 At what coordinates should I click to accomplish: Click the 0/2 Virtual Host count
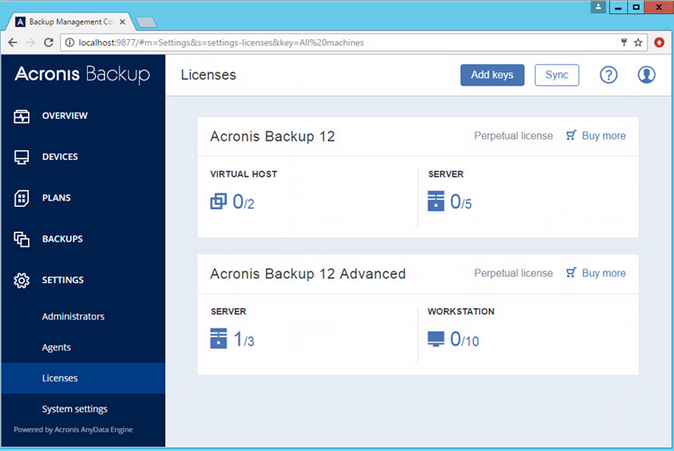point(243,202)
